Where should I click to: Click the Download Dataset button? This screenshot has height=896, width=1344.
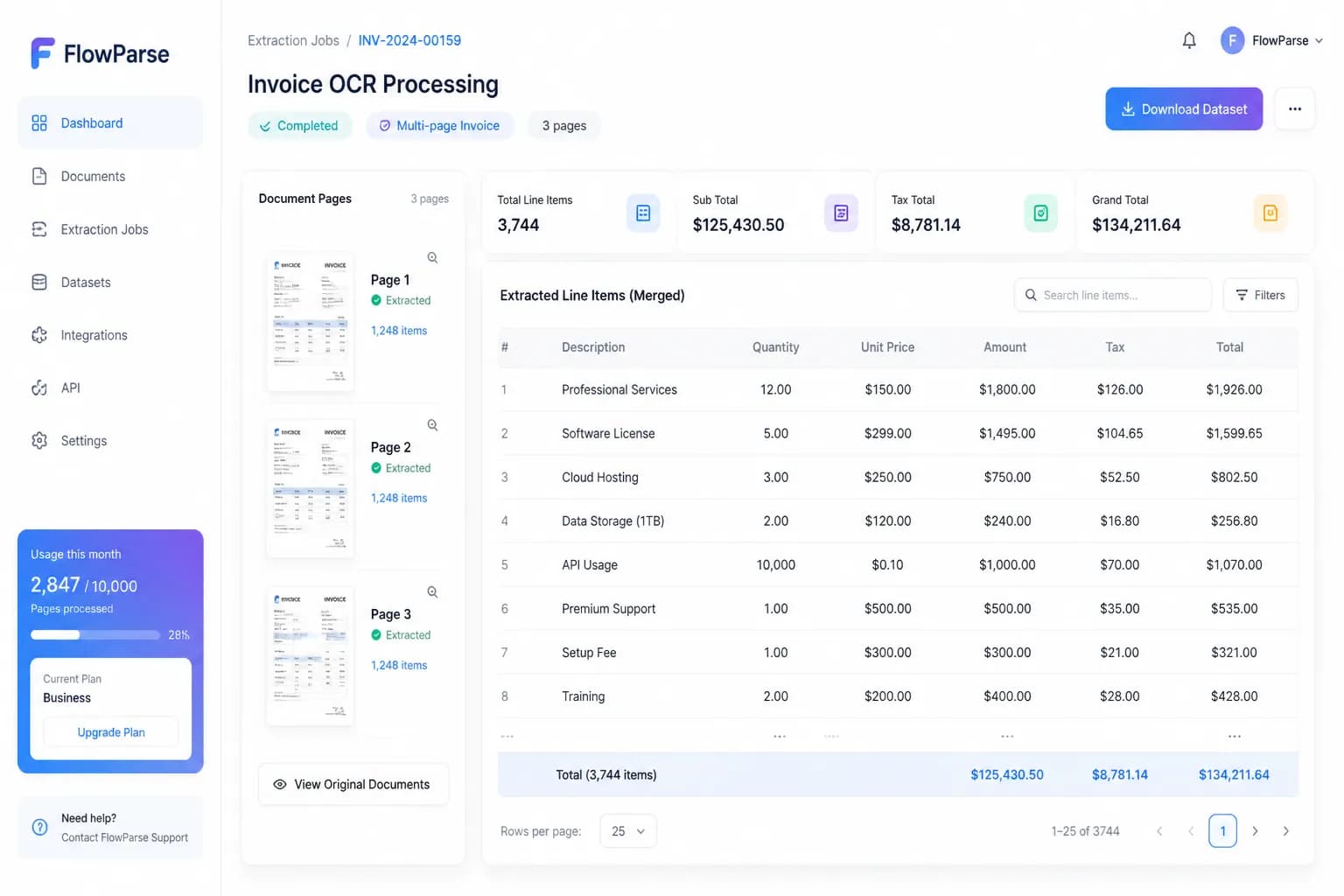pyautogui.click(x=1184, y=108)
